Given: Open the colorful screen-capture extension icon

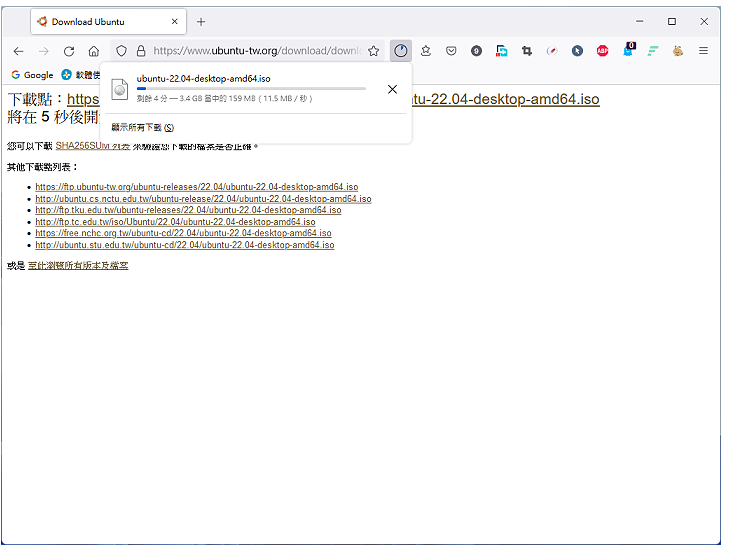Looking at the screenshot, I should click(x=502, y=51).
